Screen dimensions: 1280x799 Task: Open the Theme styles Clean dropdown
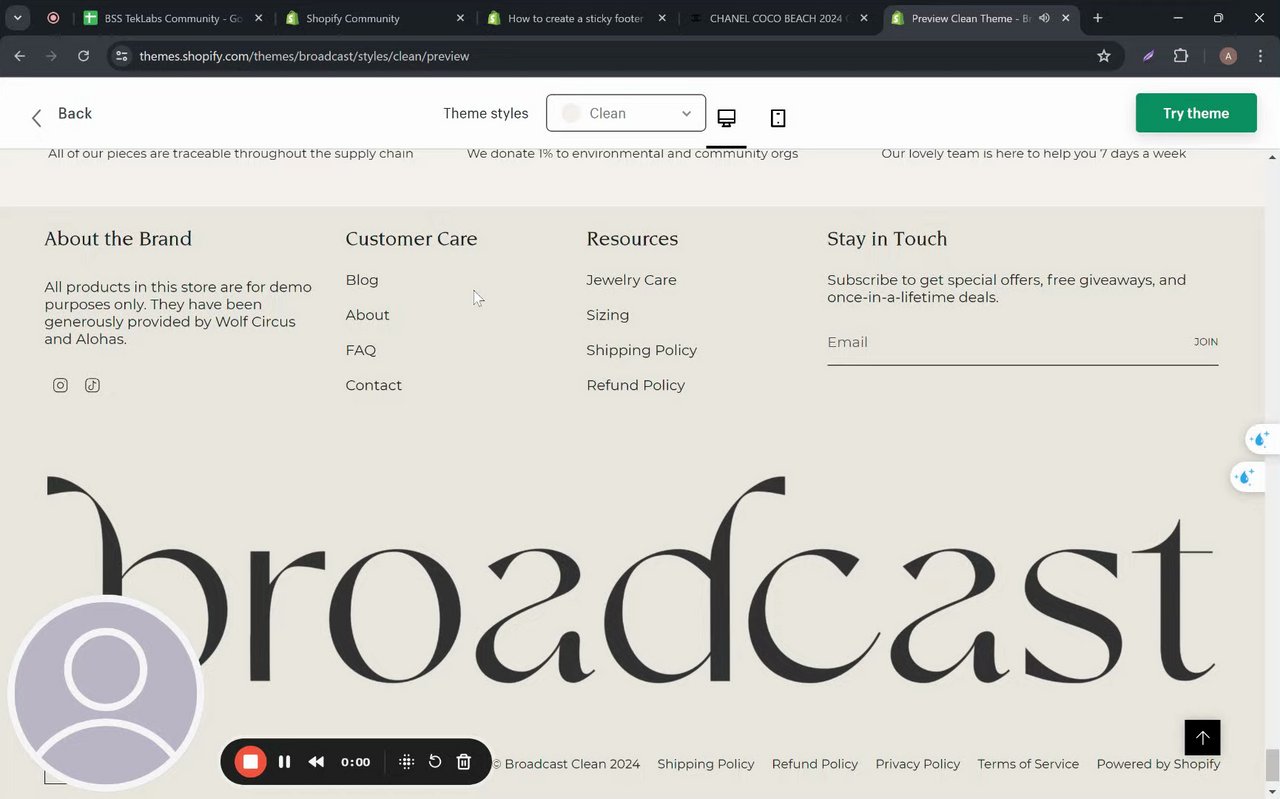(x=626, y=113)
